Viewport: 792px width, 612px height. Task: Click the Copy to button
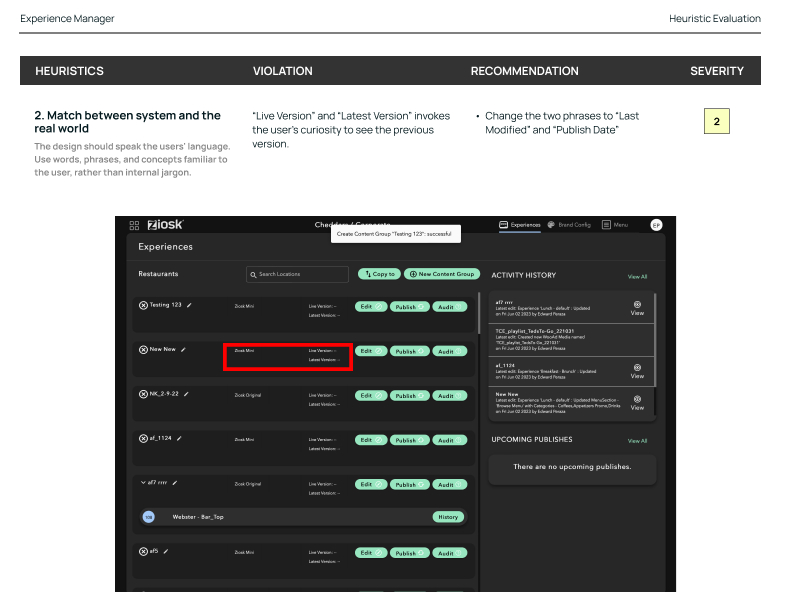click(x=380, y=274)
